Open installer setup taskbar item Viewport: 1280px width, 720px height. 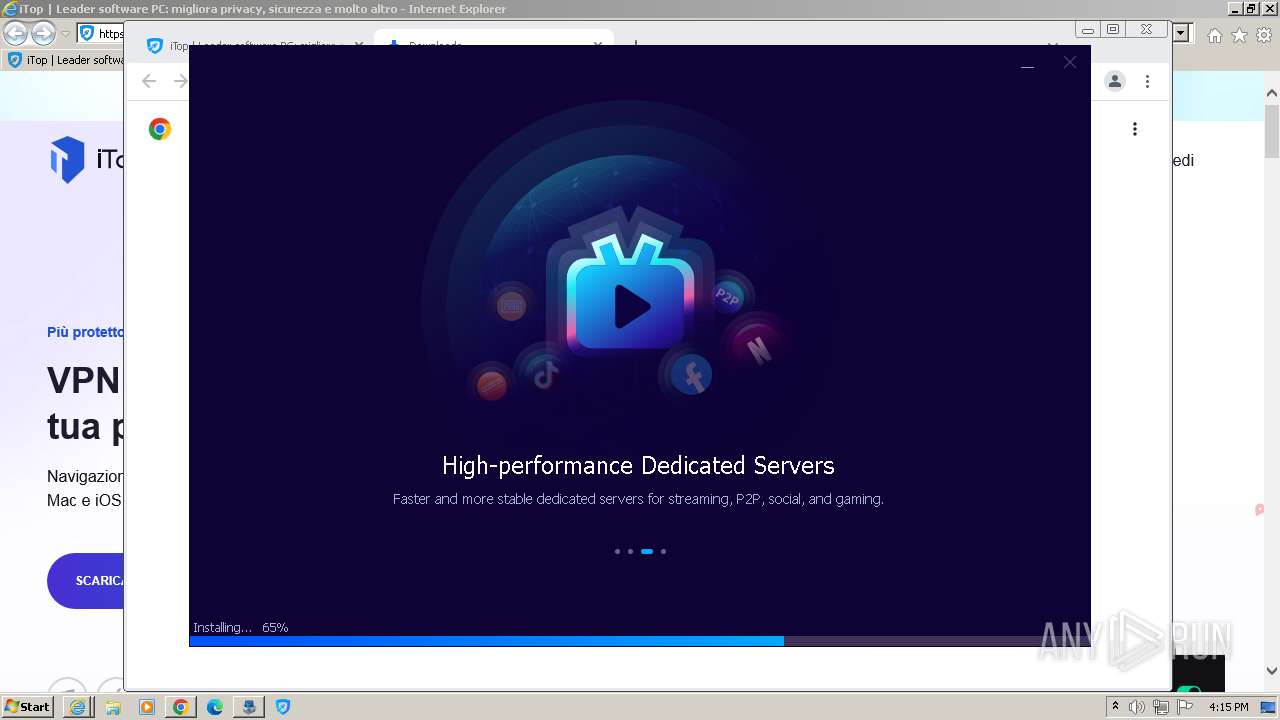[248, 707]
